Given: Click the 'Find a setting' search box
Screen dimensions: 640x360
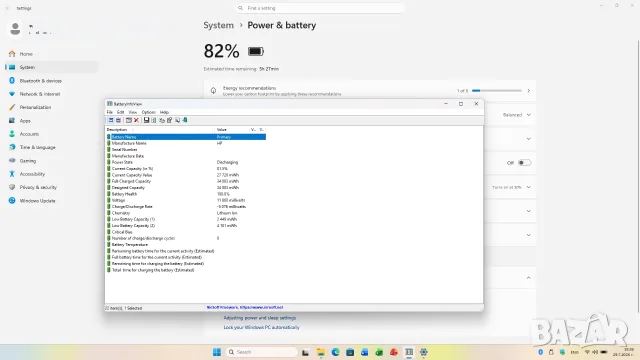Looking at the screenshot, I should [x=320, y=8].
